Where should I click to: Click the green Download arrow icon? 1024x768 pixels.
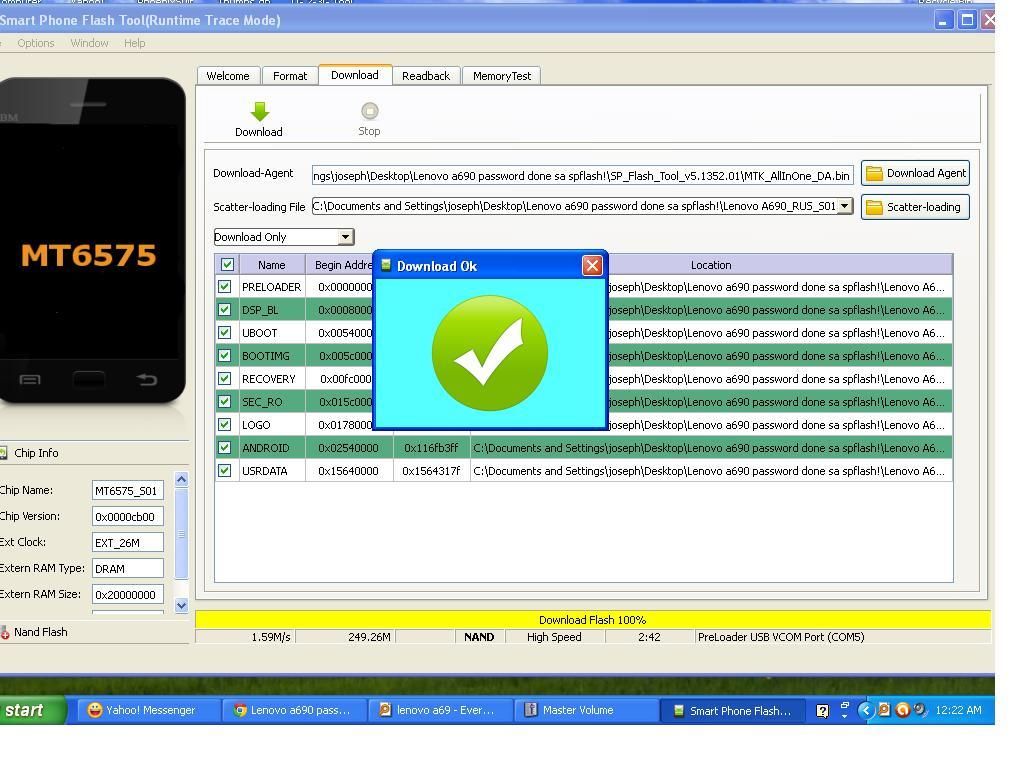(259, 112)
